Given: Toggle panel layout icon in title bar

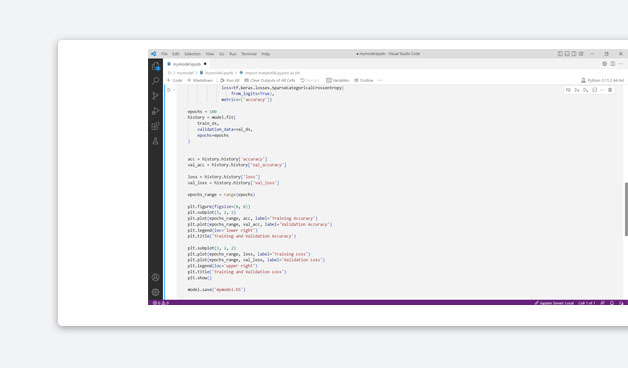Looking at the screenshot, I should pyautogui.click(x=567, y=54).
